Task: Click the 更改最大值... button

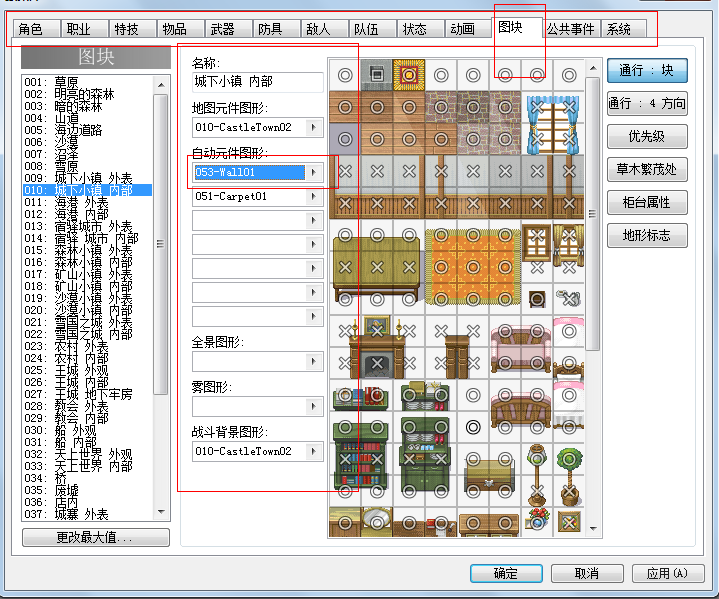Action: click(95, 538)
